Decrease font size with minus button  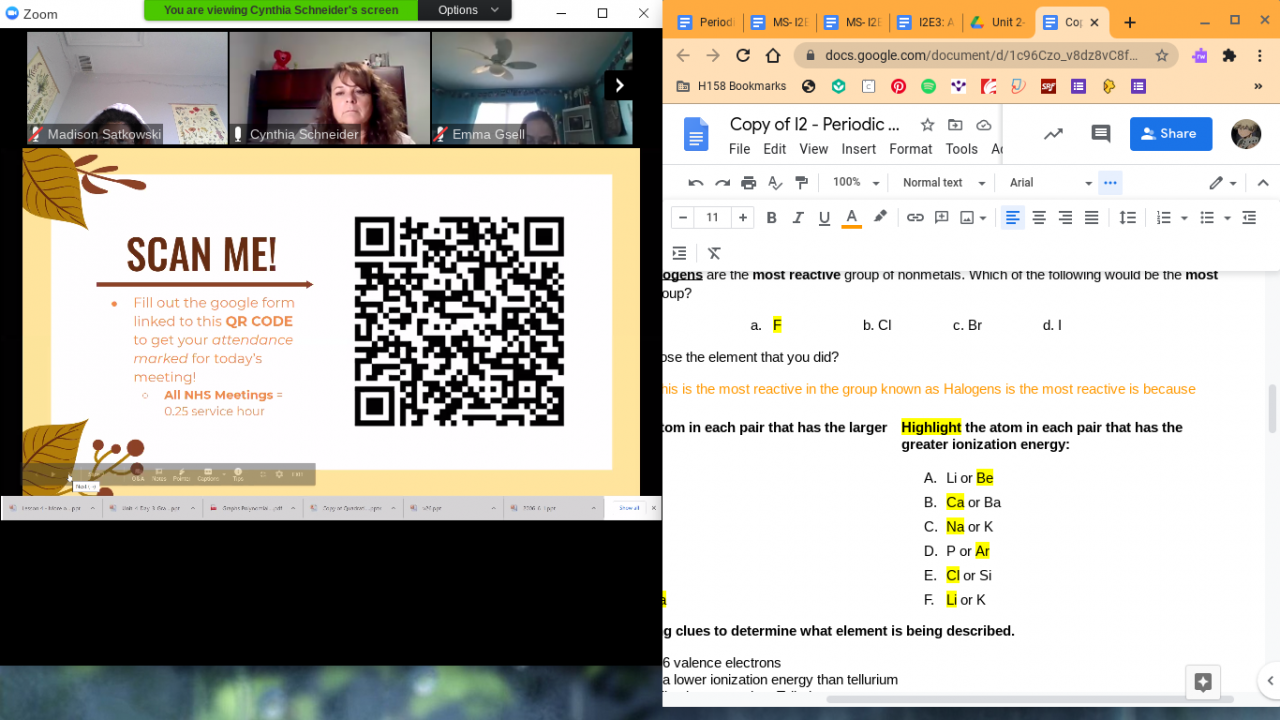683,218
